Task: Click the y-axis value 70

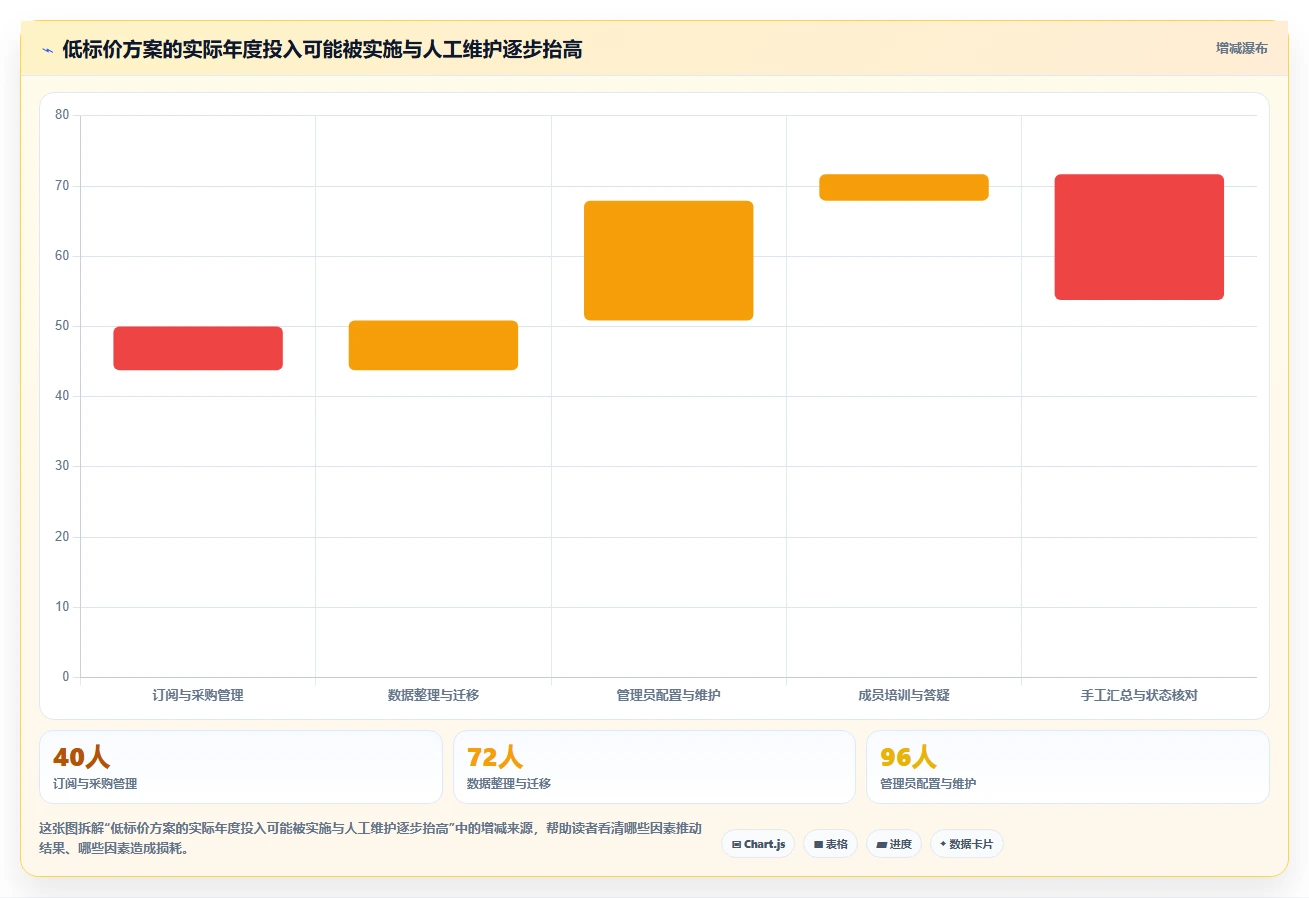Action: pos(62,186)
